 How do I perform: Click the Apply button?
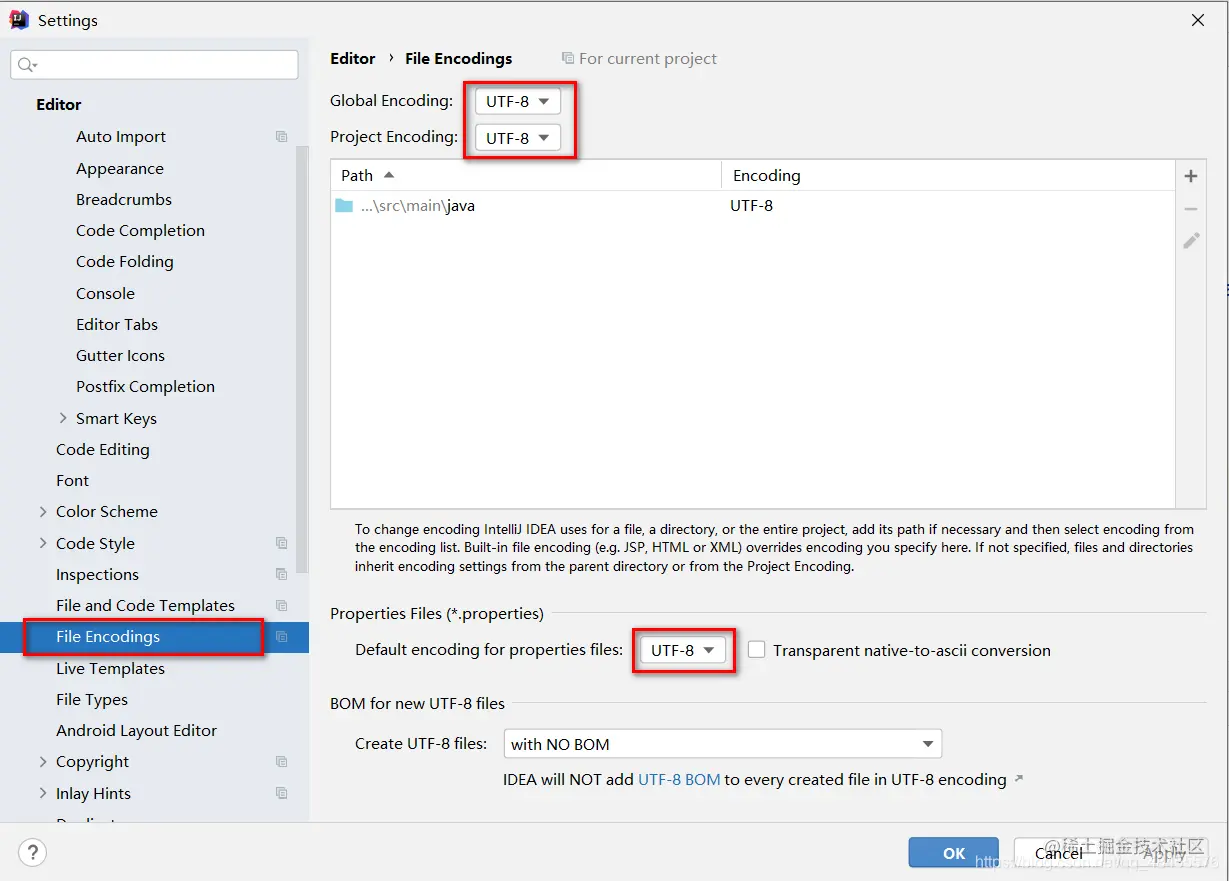click(1164, 853)
